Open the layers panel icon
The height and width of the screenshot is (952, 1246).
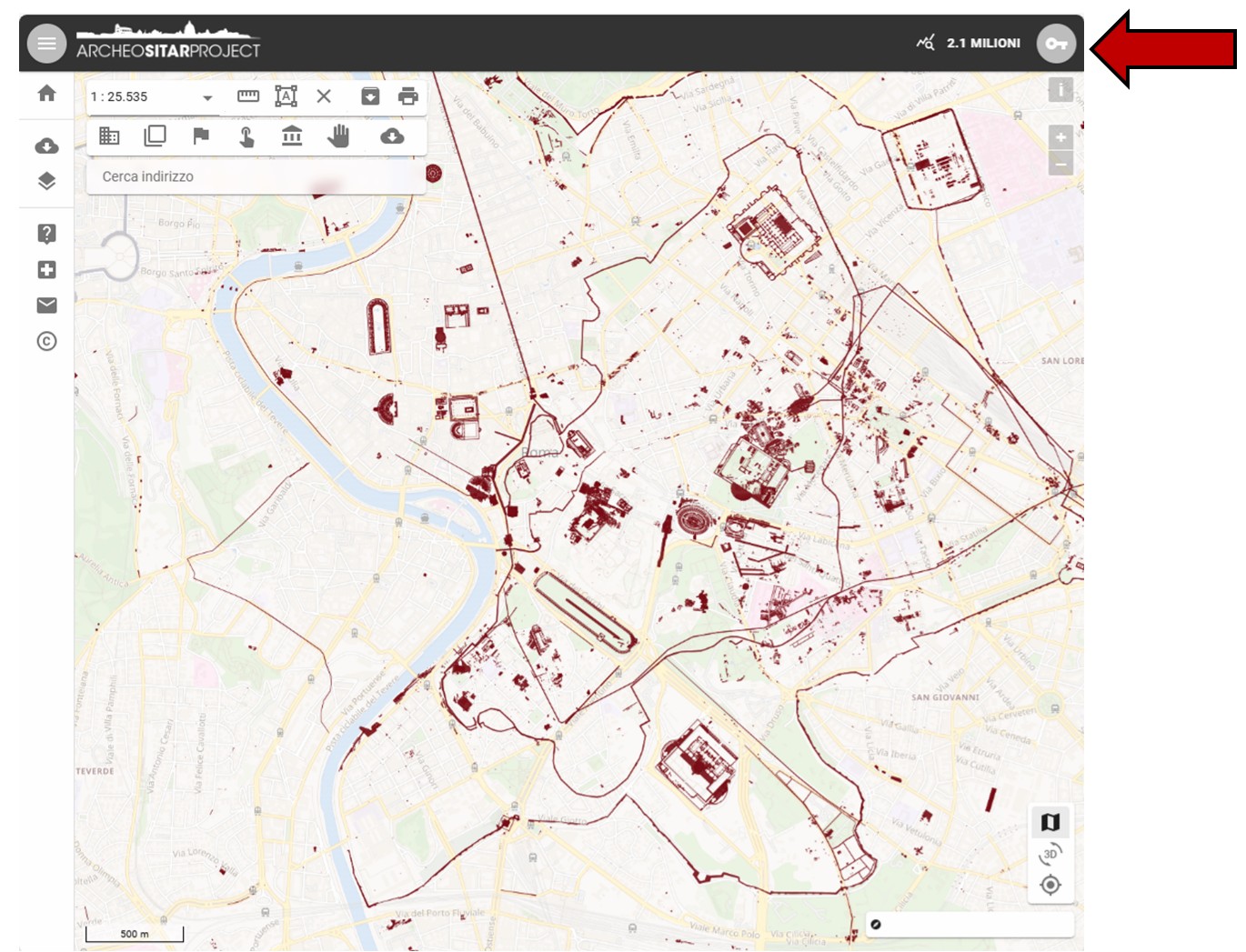(46, 181)
